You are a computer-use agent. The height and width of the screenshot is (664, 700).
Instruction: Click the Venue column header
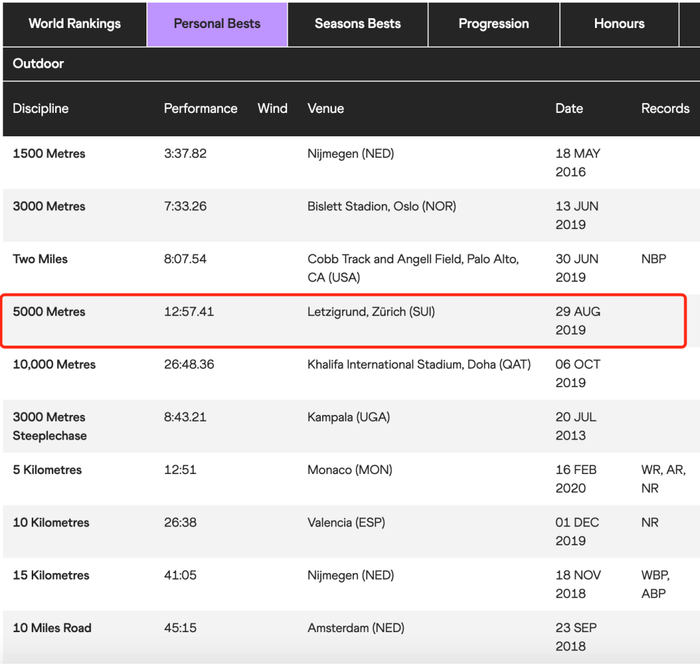(325, 108)
